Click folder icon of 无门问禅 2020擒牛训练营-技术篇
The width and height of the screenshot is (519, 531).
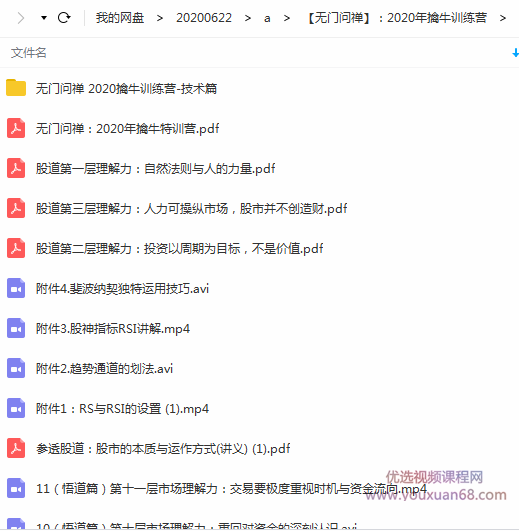[16, 88]
